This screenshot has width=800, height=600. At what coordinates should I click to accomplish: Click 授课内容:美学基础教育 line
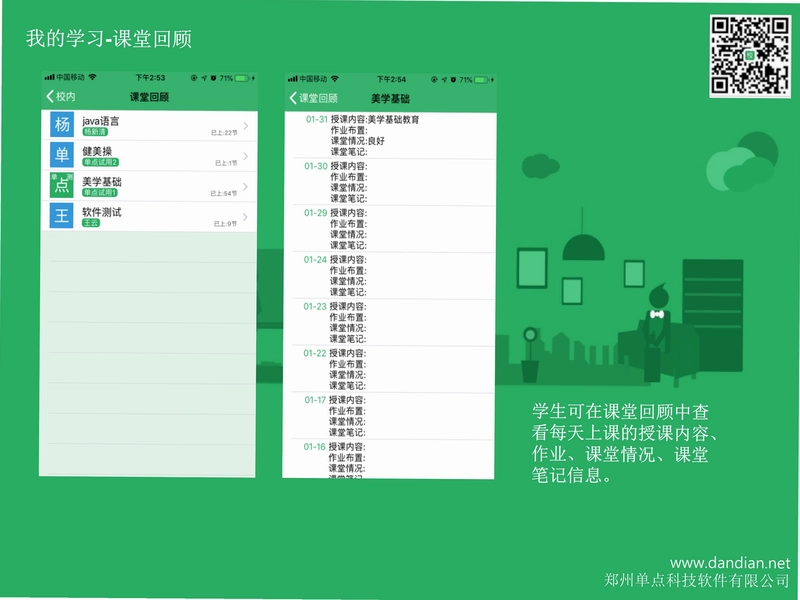375,119
